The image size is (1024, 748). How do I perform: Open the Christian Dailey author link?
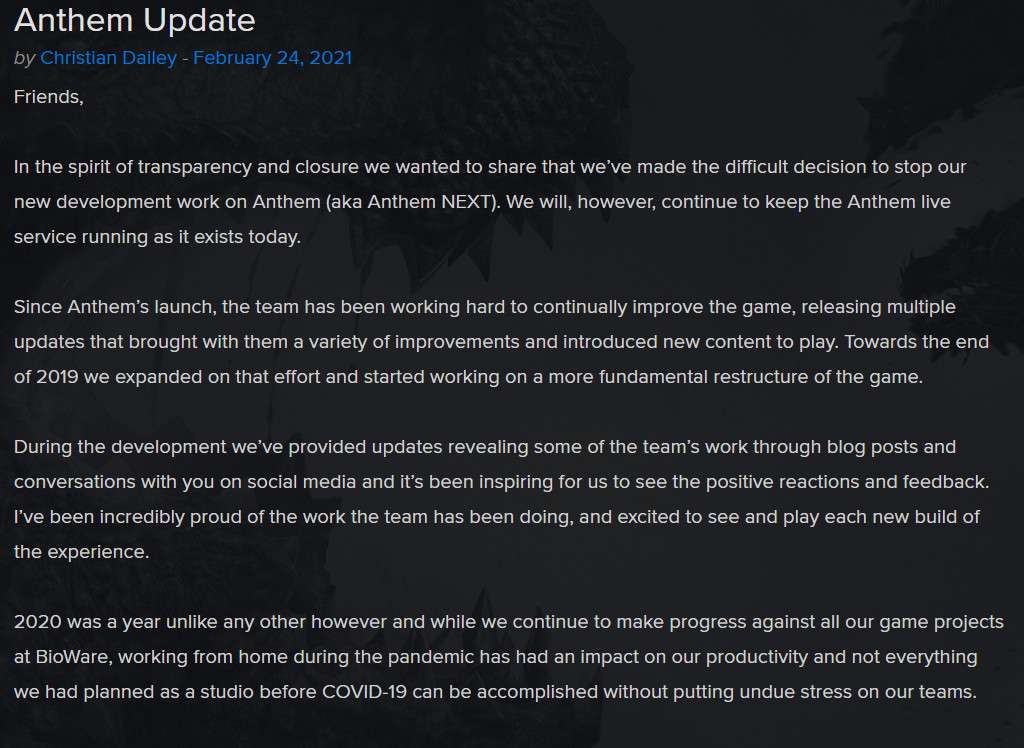click(108, 58)
